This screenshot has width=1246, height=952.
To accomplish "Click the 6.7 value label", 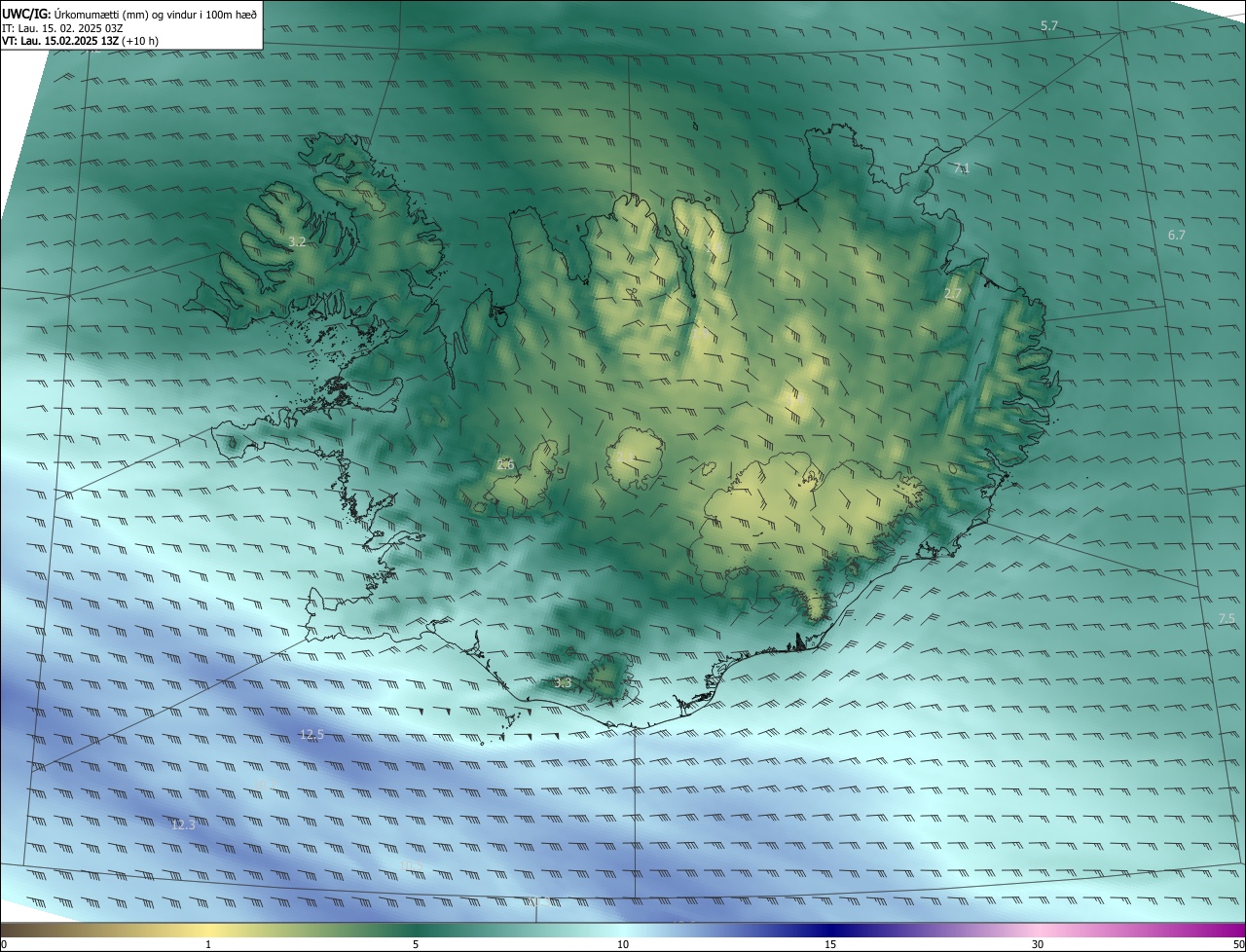I will click(1177, 235).
